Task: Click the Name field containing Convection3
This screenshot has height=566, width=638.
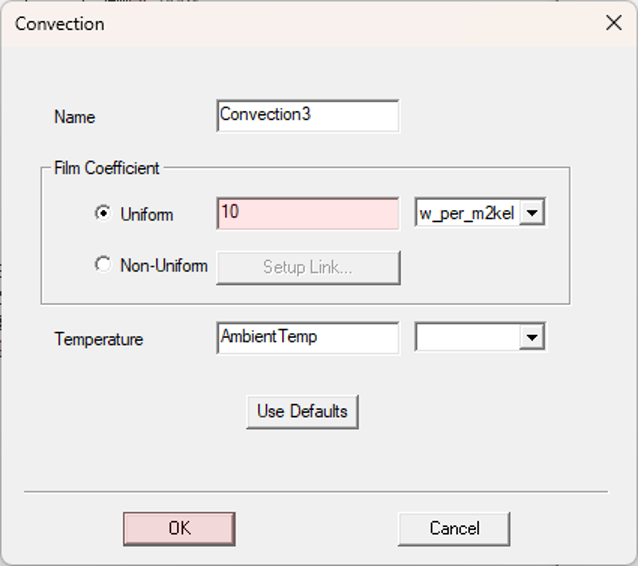Action: pyautogui.click(x=308, y=116)
